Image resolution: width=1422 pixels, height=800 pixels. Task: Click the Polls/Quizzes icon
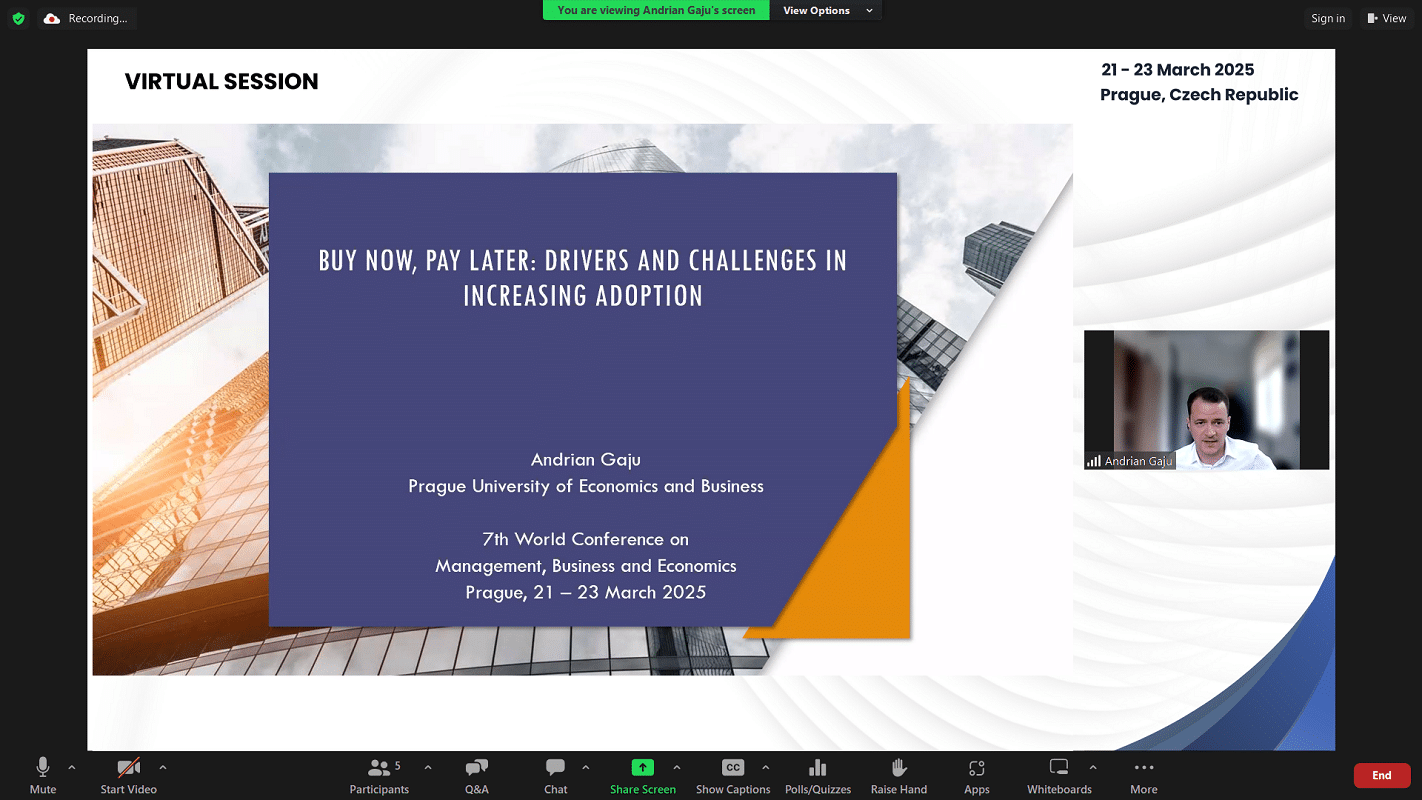click(x=817, y=775)
